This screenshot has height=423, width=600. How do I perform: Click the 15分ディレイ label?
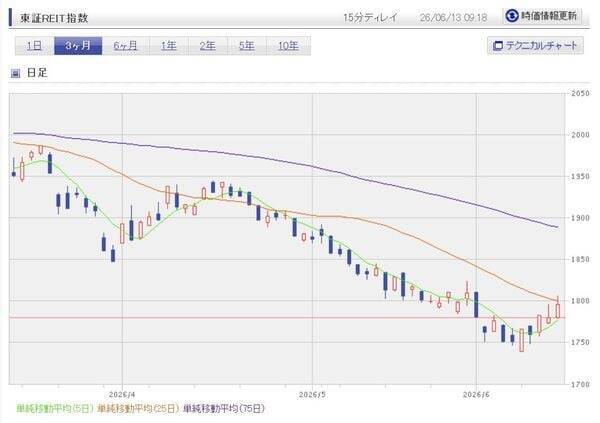click(370, 18)
